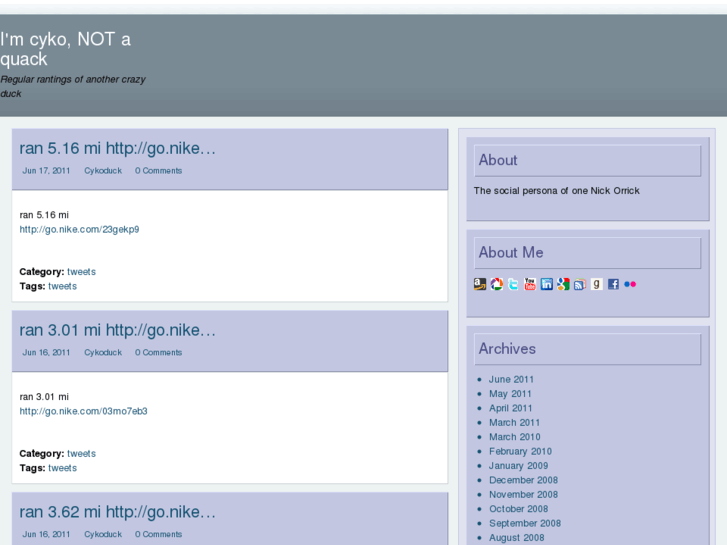Click the body text 'ran 3.01 mi'

tap(44, 397)
